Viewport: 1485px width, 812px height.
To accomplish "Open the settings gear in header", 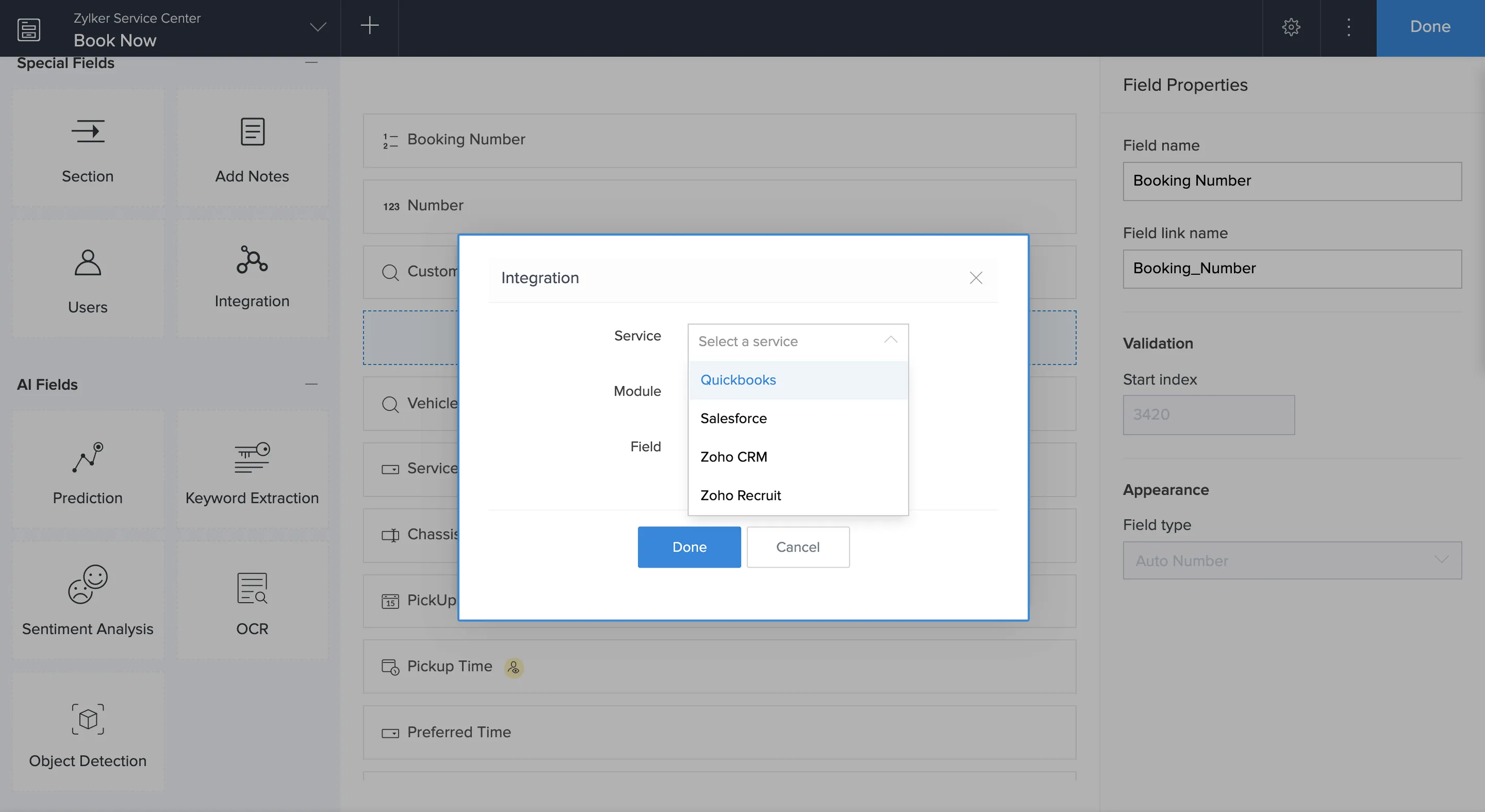I will pos(1291,27).
